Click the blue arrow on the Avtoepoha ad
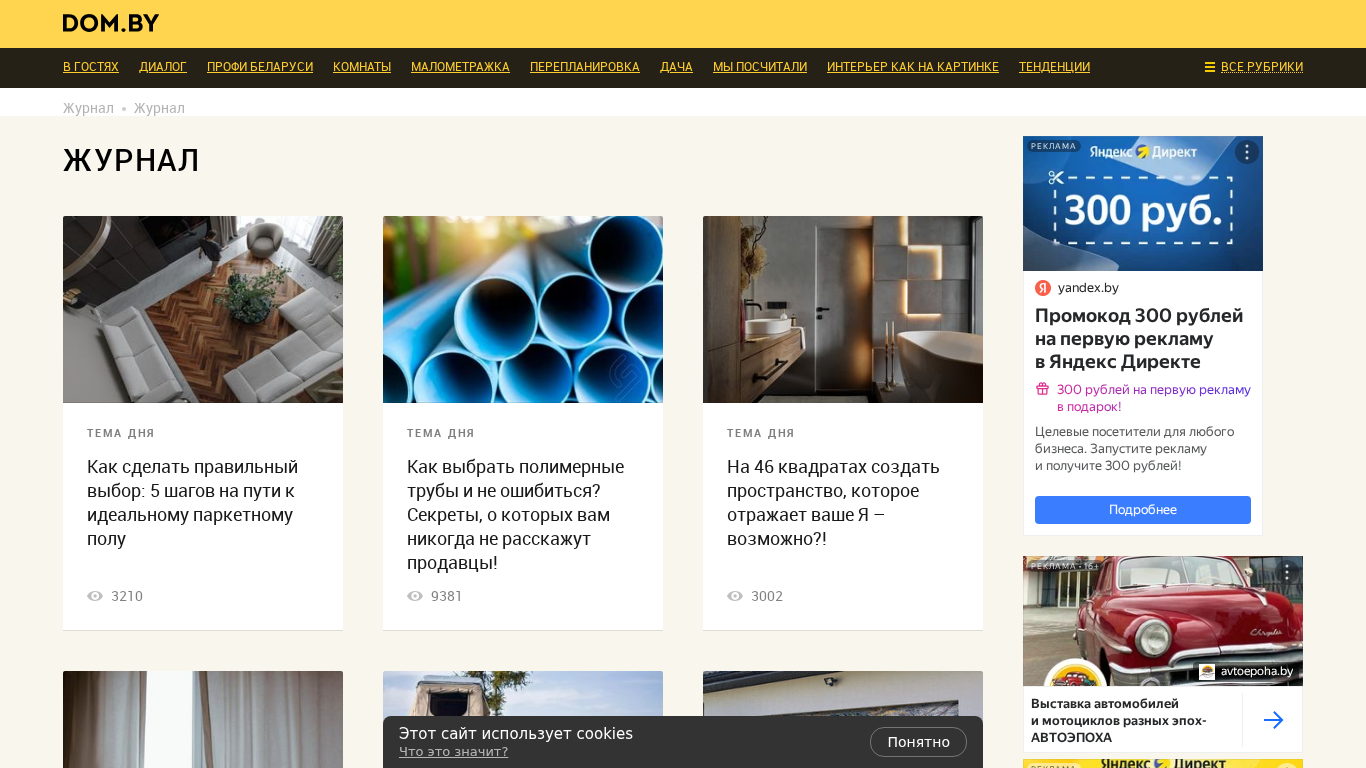 (x=1273, y=720)
